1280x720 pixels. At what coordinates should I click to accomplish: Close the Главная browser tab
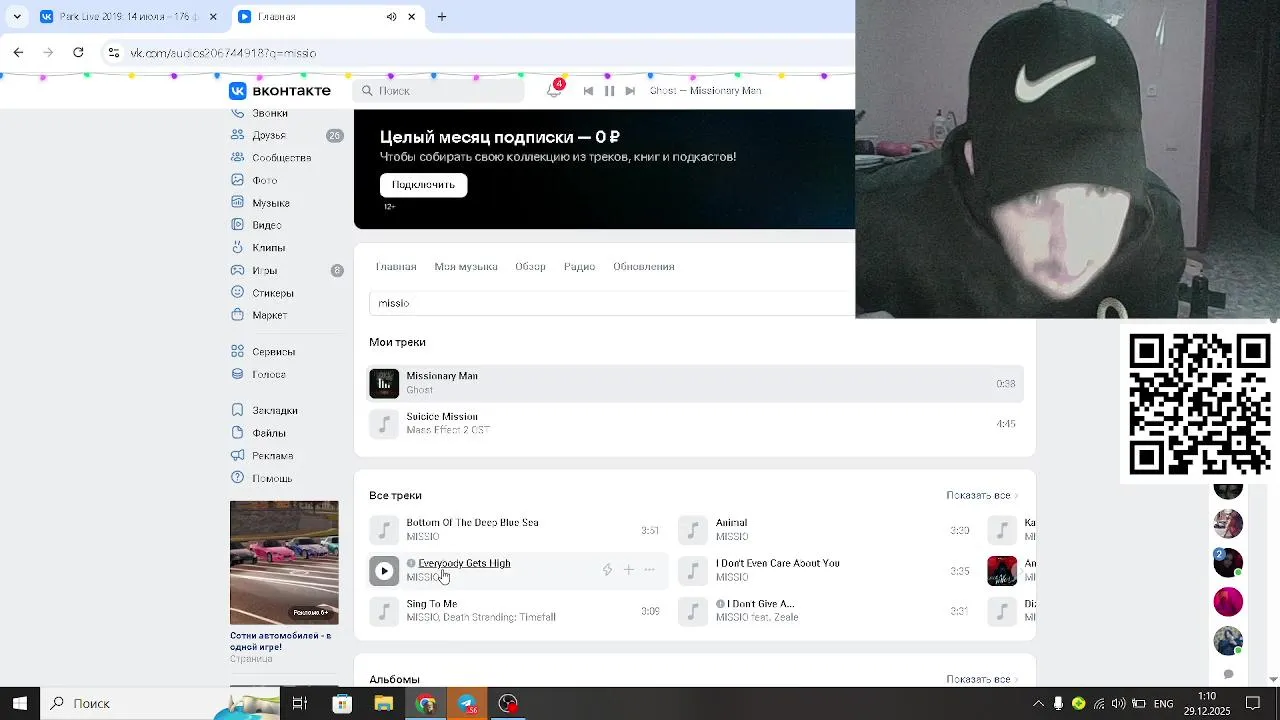(411, 17)
